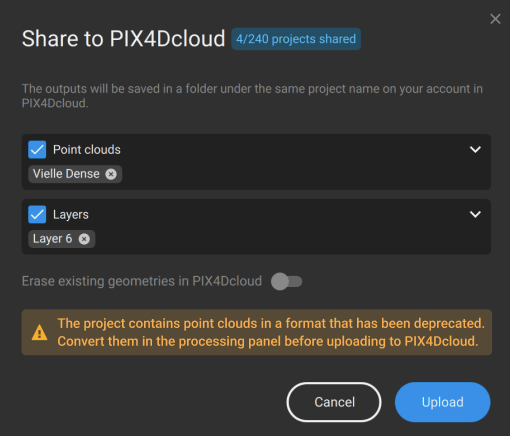Remove the Layer 6 chip
The height and width of the screenshot is (436, 510).
click(x=84, y=239)
